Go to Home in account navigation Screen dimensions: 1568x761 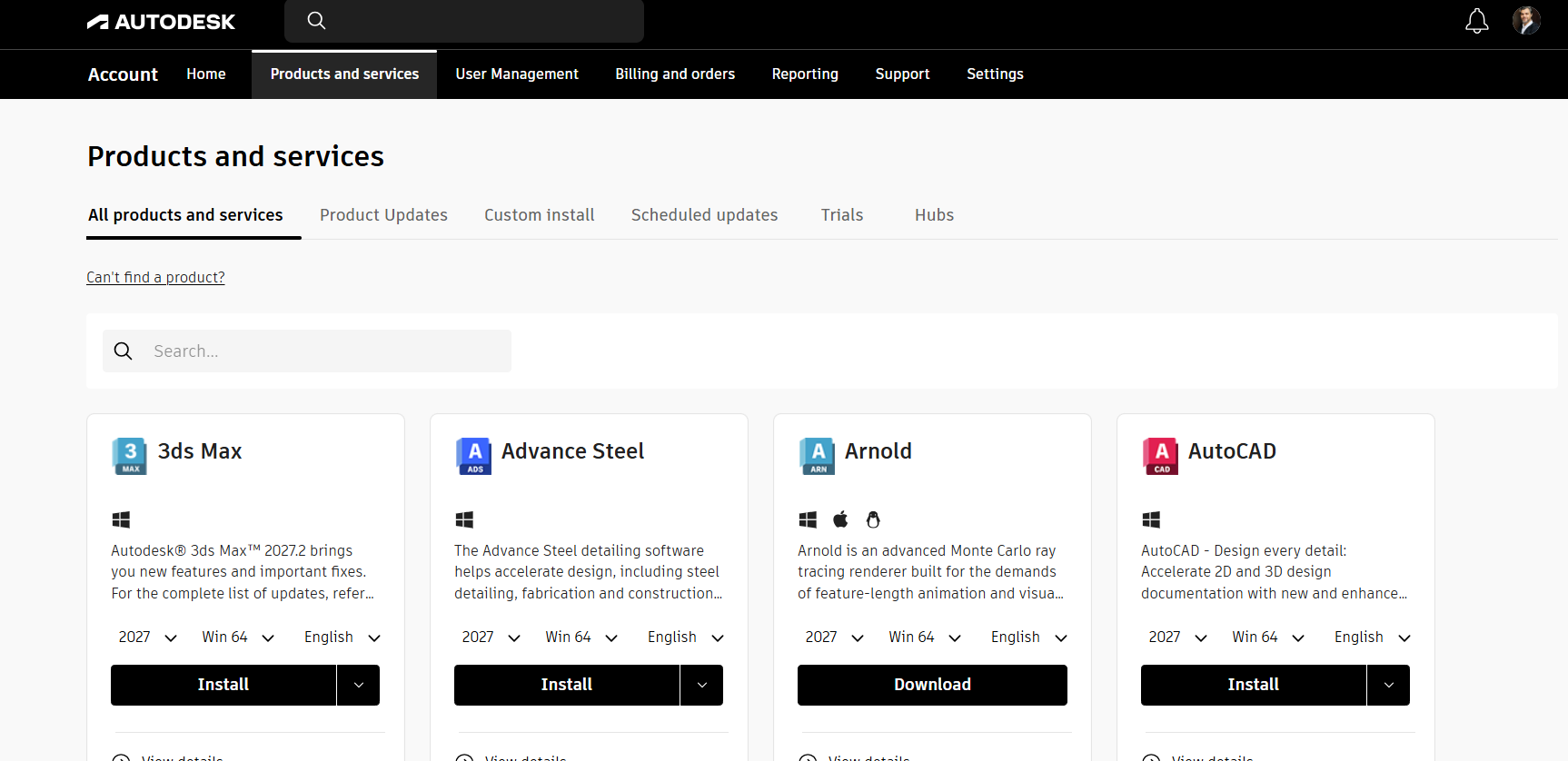coord(206,74)
